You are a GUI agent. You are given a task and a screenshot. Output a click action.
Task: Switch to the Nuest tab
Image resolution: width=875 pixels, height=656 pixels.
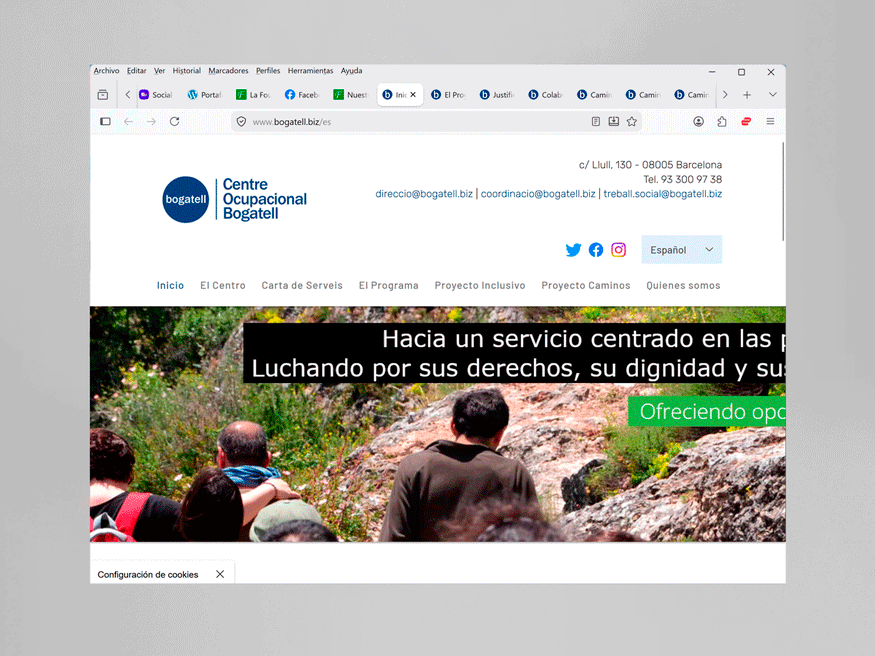pos(350,95)
